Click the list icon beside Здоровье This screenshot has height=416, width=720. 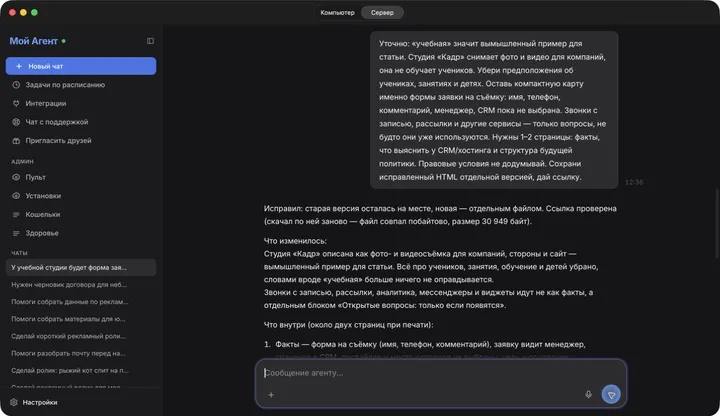tap(16, 233)
